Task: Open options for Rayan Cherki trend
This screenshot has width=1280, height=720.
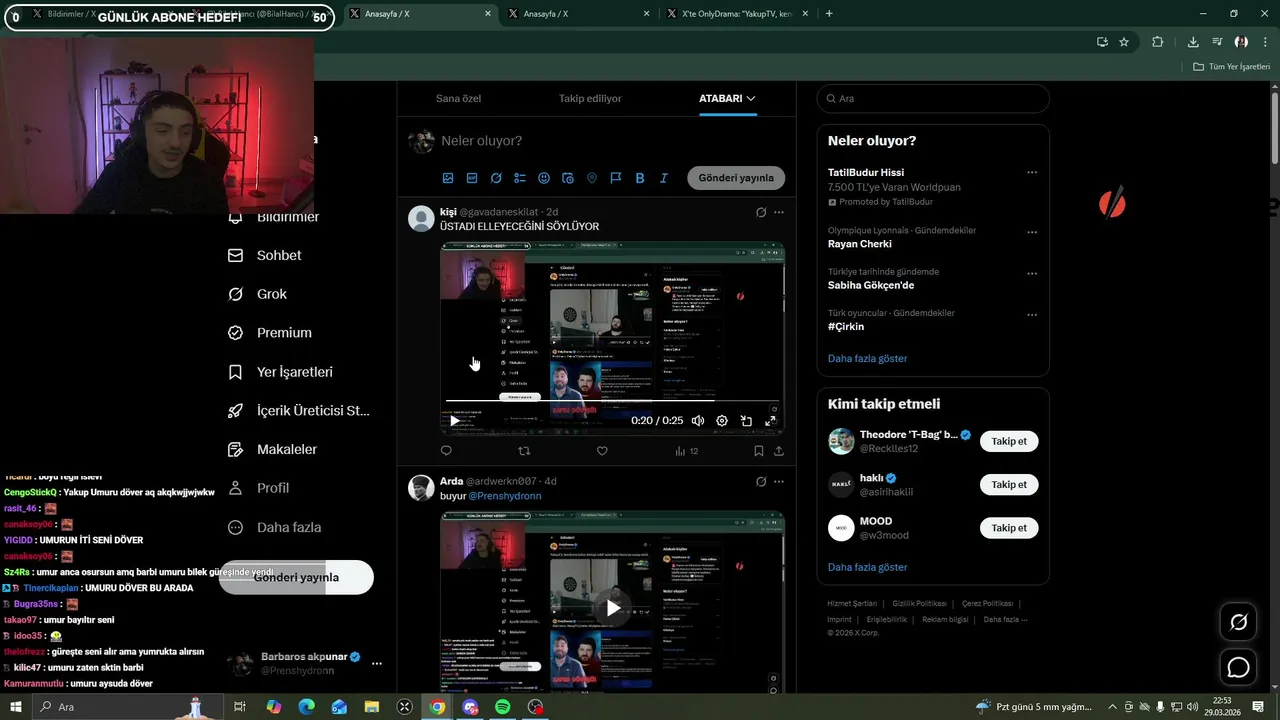Action: coord(1032,232)
